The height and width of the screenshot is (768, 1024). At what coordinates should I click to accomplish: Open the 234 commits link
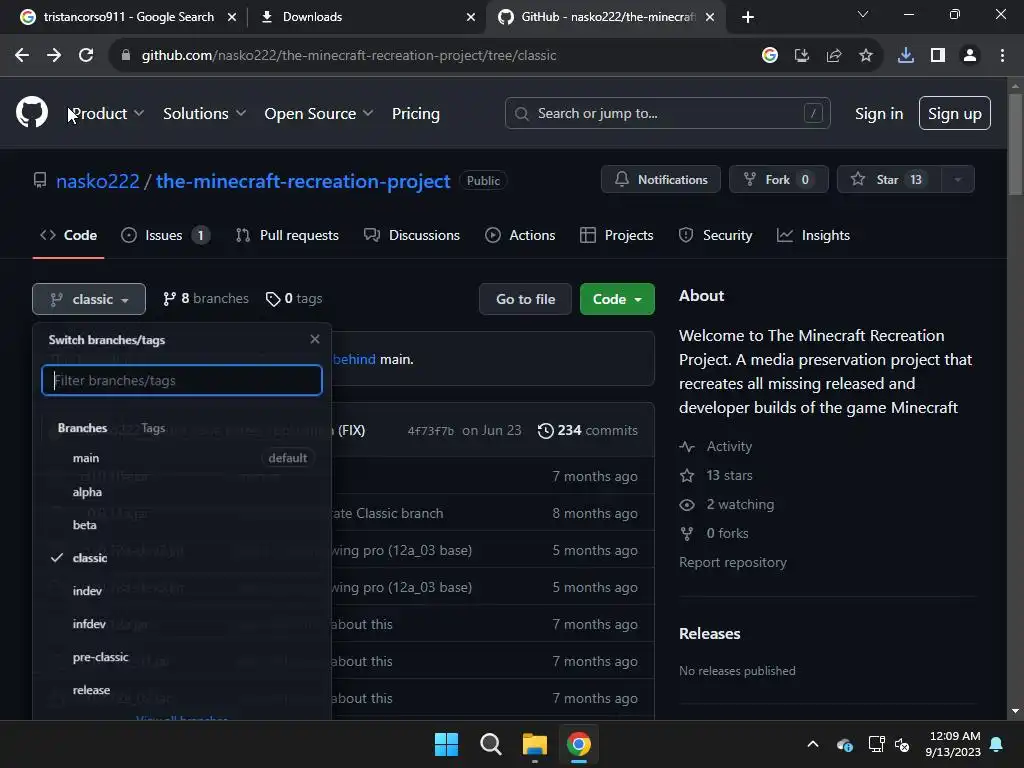[x=588, y=430]
